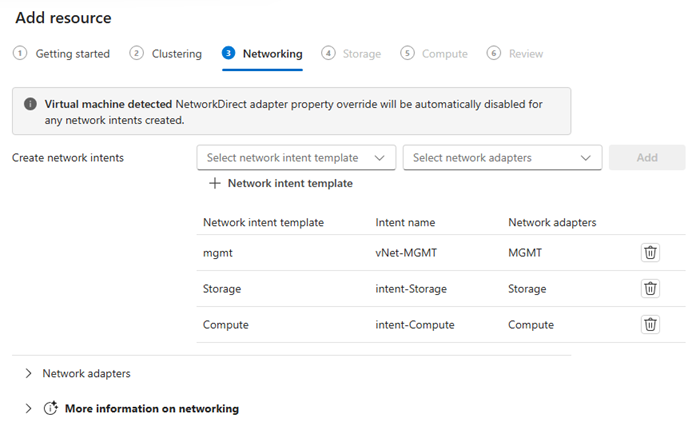This screenshot has width=696, height=422.
Task: Click the Add button
Action: click(x=647, y=158)
